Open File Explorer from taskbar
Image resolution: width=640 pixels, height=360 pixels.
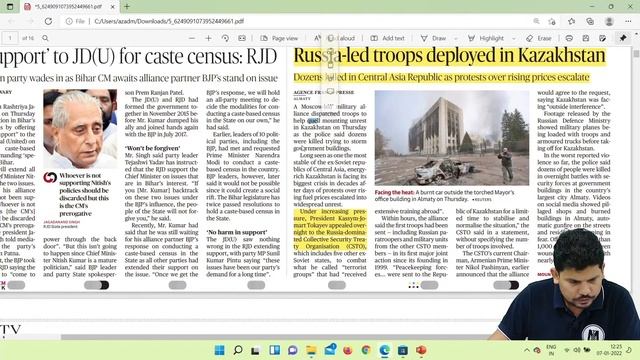click(x=311, y=350)
